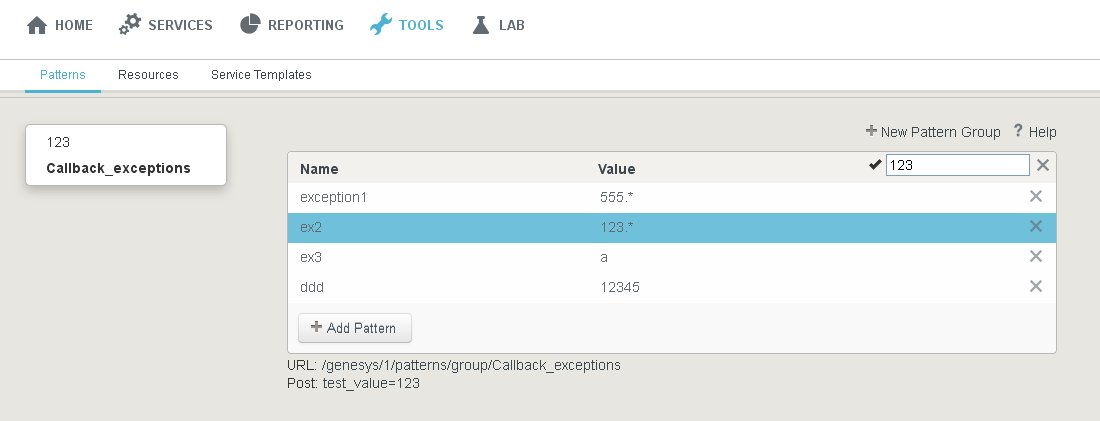Click the Tools wrench icon
This screenshot has width=1100, height=421.
coord(381,26)
